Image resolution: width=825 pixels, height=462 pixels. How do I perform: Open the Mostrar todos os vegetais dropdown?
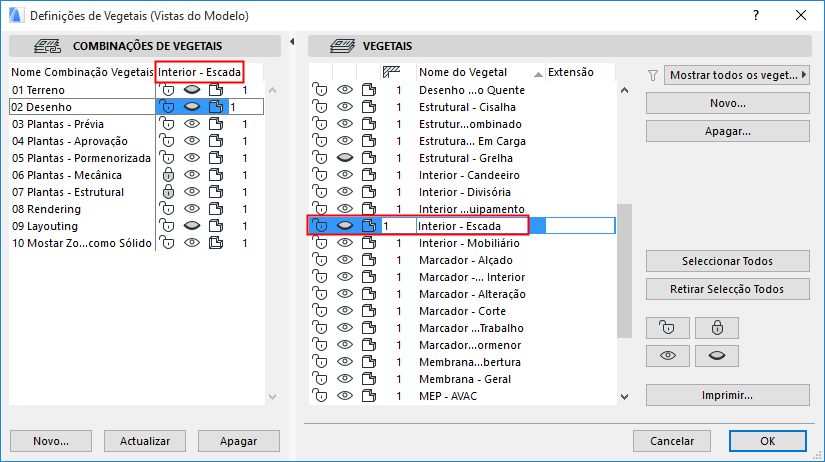coord(737,74)
